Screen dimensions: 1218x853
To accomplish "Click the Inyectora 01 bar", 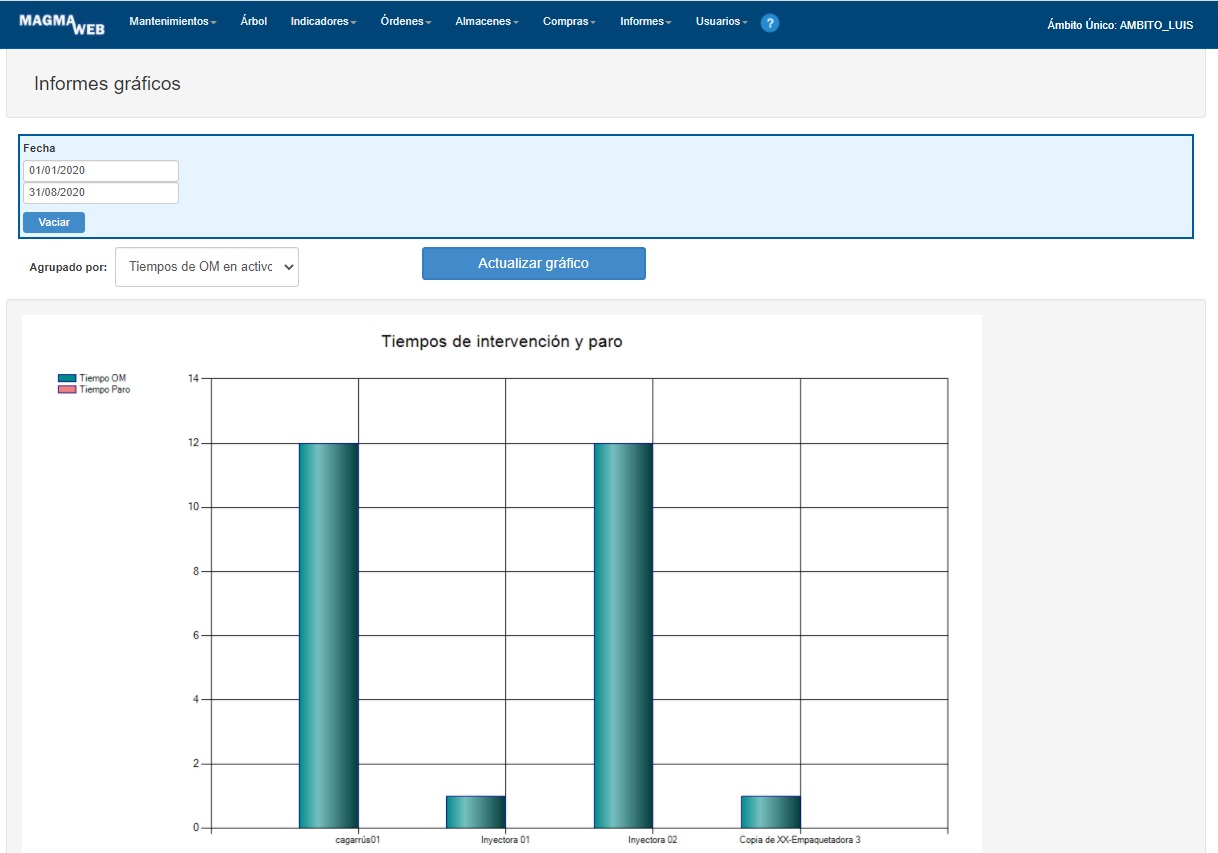I will click(x=476, y=812).
